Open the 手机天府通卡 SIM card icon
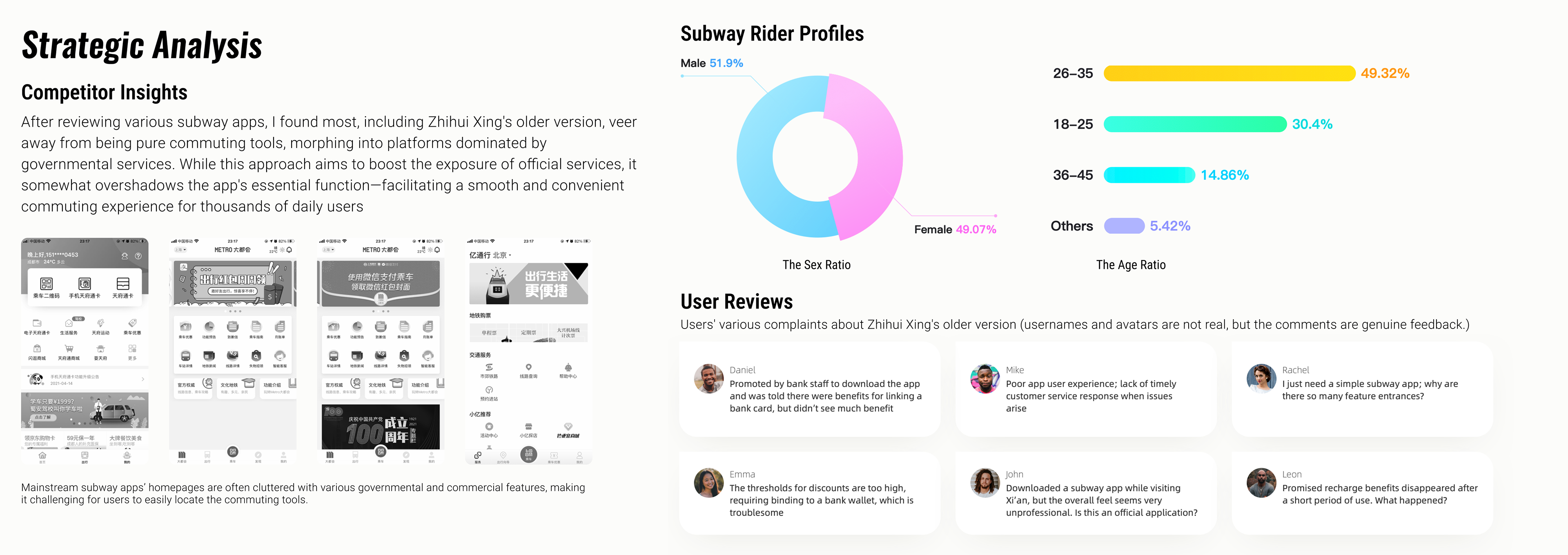The width and height of the screenshot is (1568, 555). pyautogui.click(x=85, y=284)
